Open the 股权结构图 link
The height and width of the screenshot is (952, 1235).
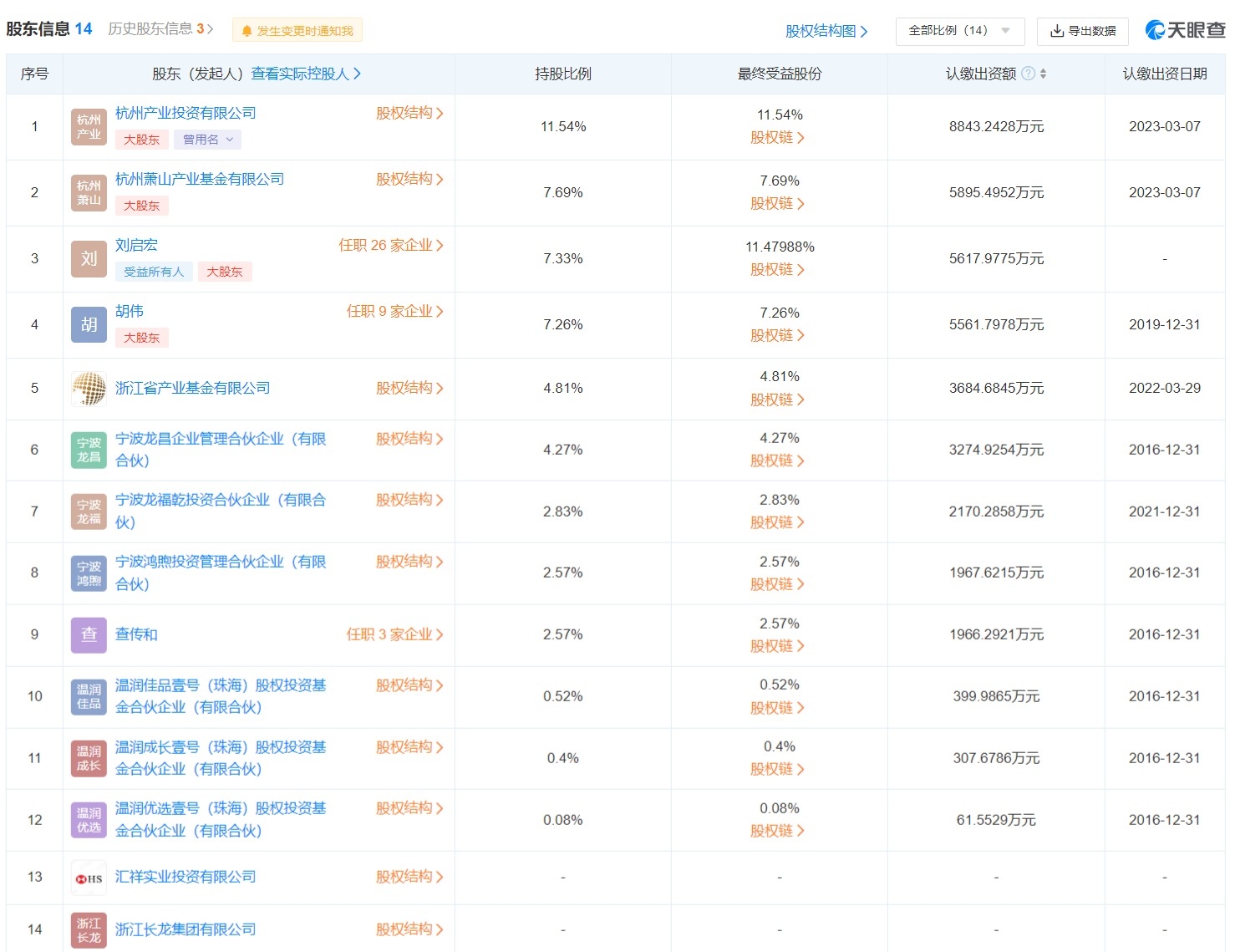826,31
